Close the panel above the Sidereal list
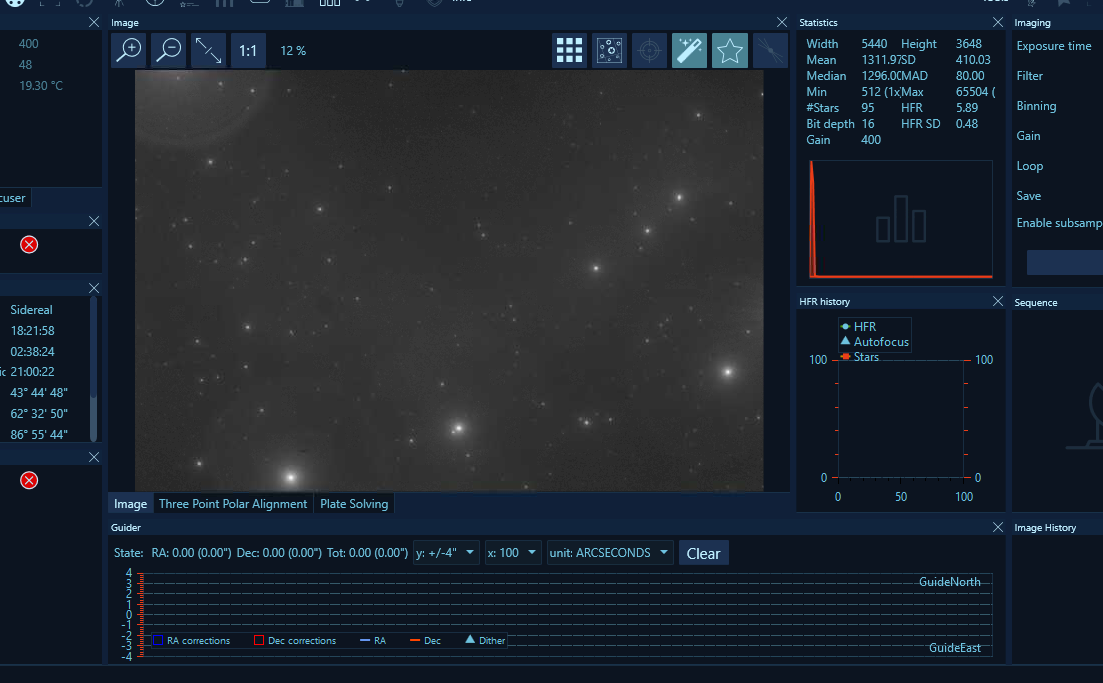This screenshot has height=683, width=1103. click(x=94, y=221)
